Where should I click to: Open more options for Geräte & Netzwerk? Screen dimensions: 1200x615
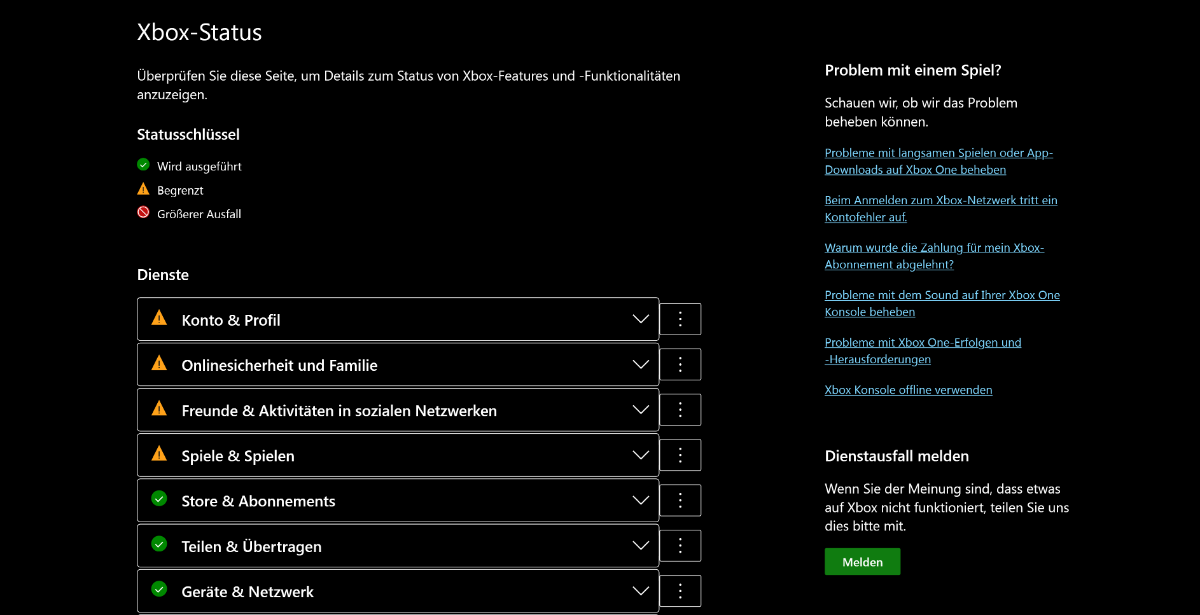[x=680, y=591]
